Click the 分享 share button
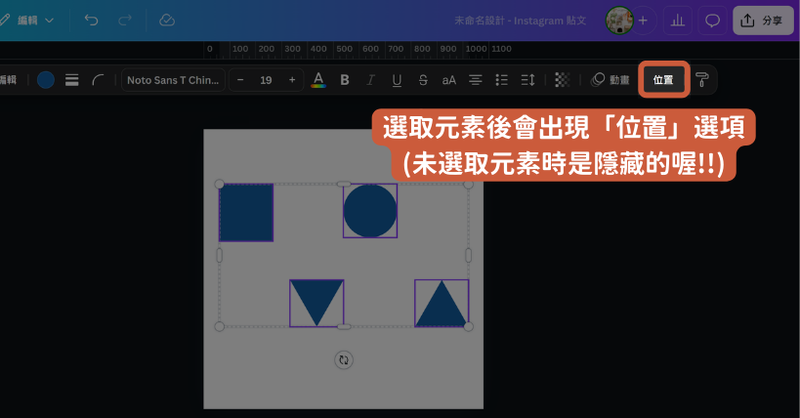The height and width of the screenshot is (418, 800). (762, 20)
